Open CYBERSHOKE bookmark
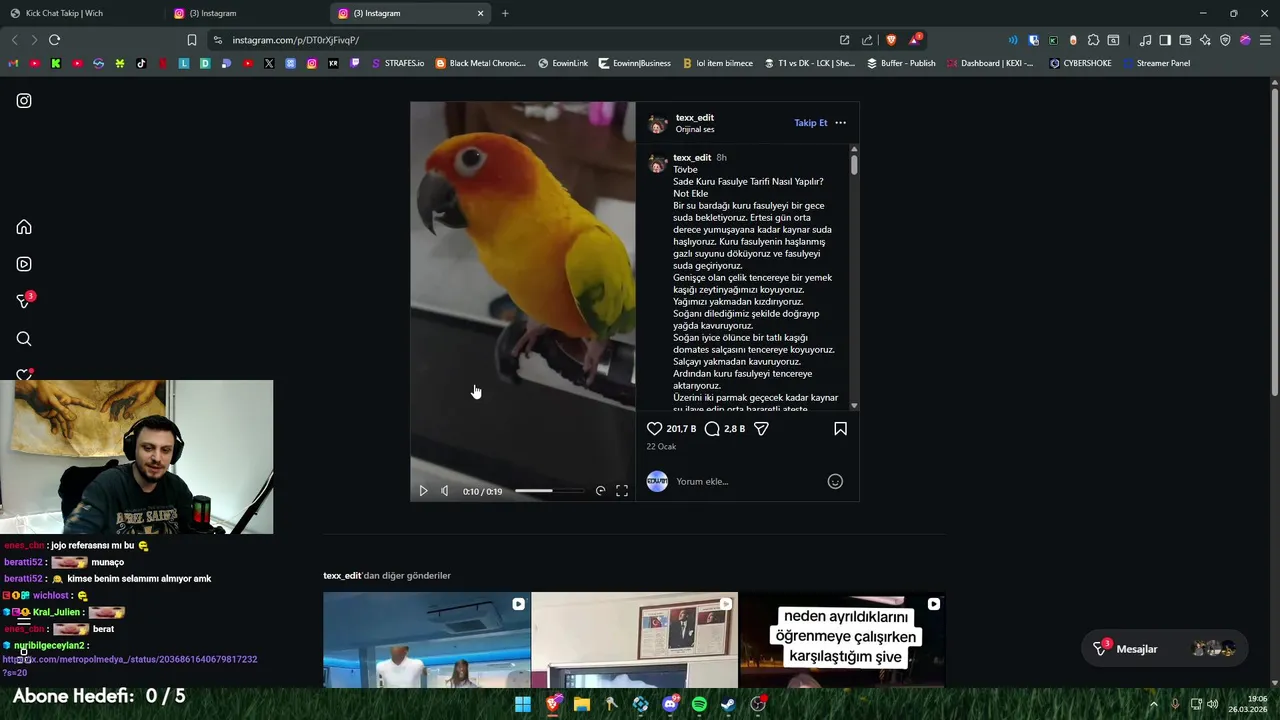This screenshot has height=720, width=1280. click(1081, 63)
